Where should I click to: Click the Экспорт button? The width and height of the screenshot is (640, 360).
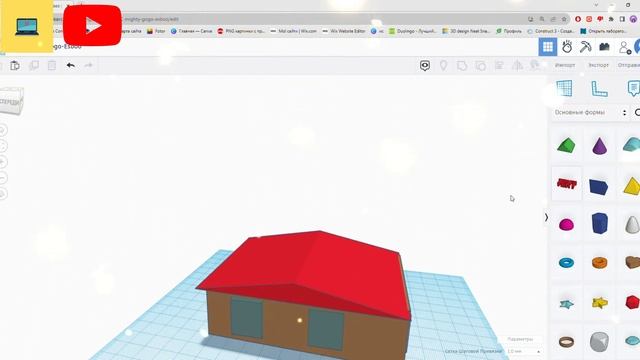[599, 65]
